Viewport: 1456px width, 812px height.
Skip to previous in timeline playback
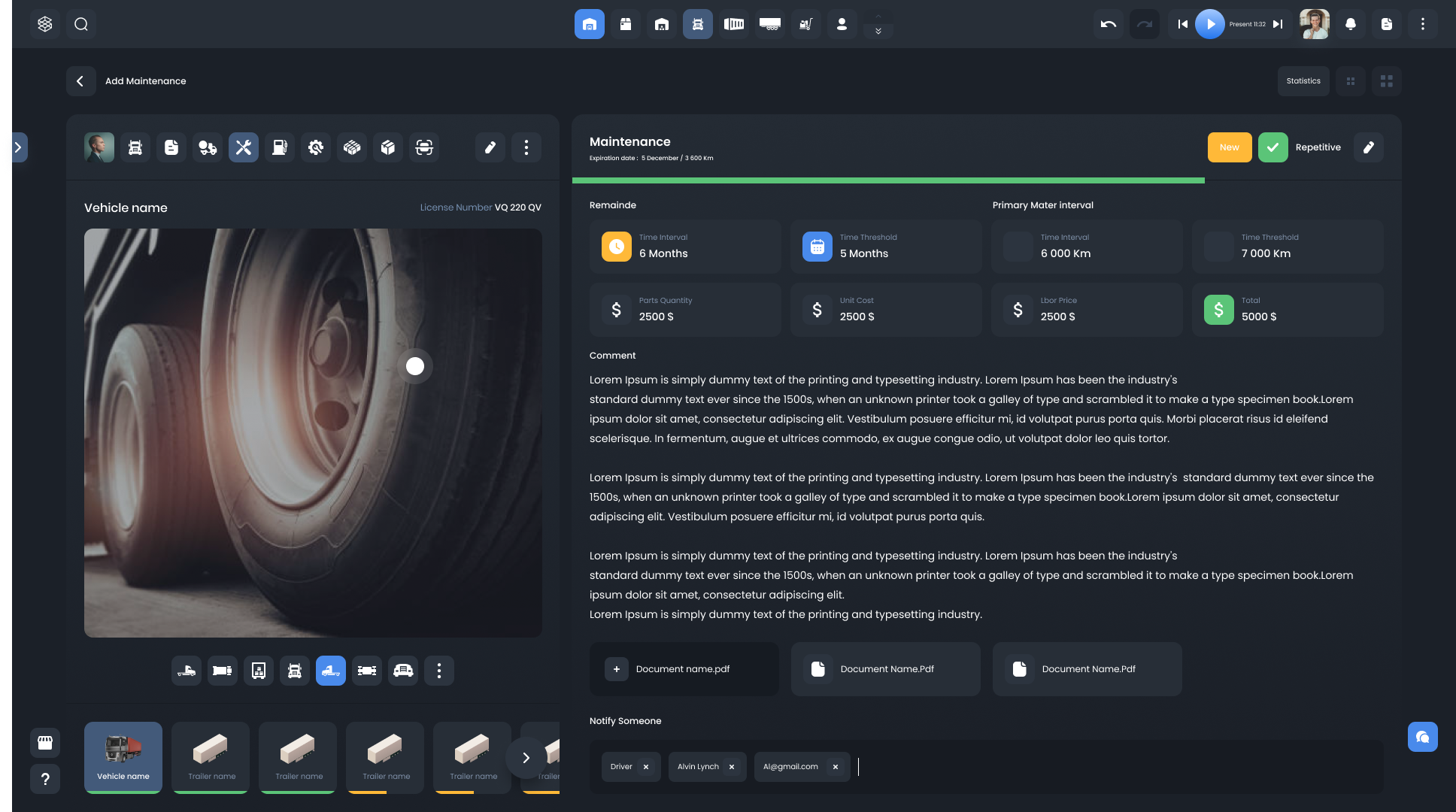coord(1182,24)
